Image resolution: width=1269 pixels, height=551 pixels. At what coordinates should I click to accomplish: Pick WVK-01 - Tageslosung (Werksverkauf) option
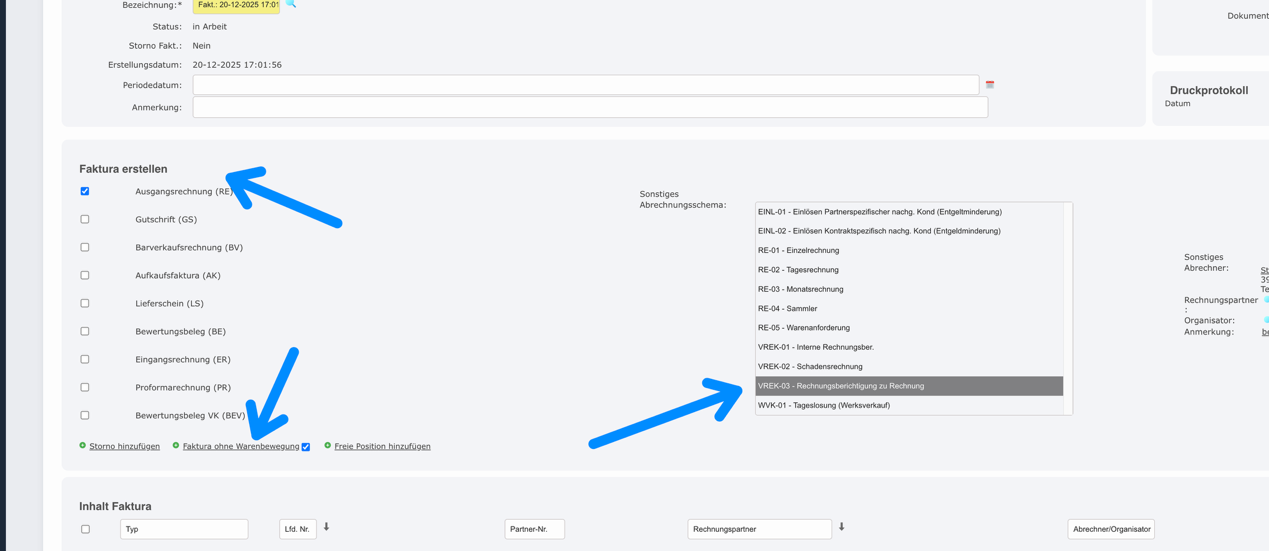click(823, 405)
